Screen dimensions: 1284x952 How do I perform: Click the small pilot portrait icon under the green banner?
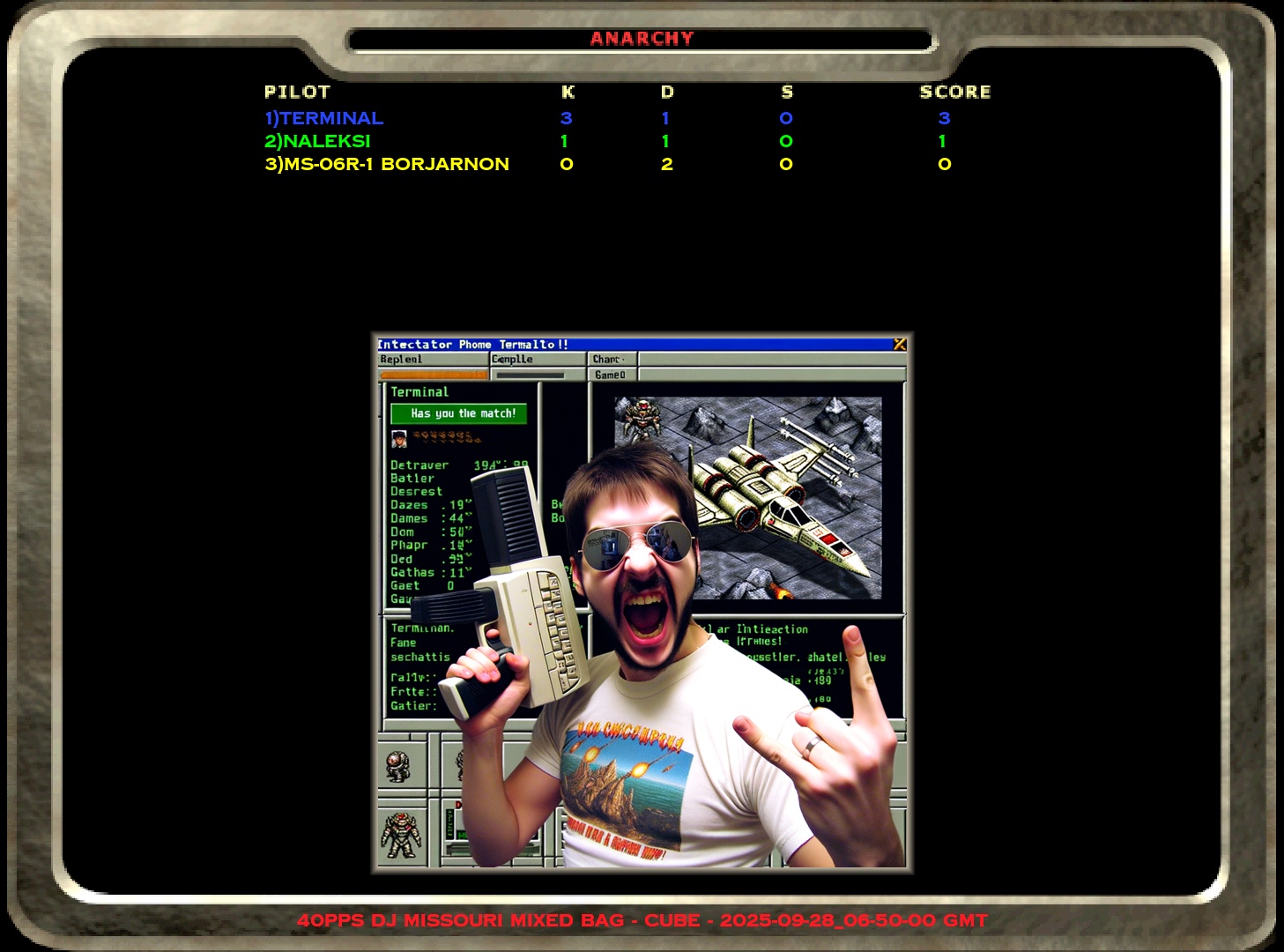click(399, 438)
